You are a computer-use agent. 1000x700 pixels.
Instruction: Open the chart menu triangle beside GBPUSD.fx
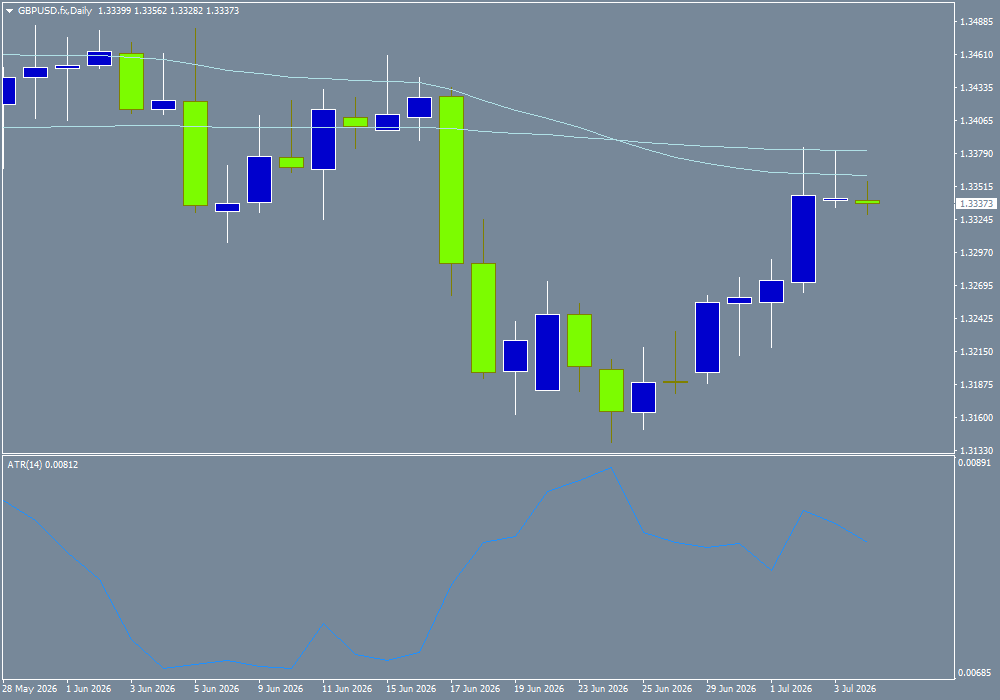(x=10, y=11)
